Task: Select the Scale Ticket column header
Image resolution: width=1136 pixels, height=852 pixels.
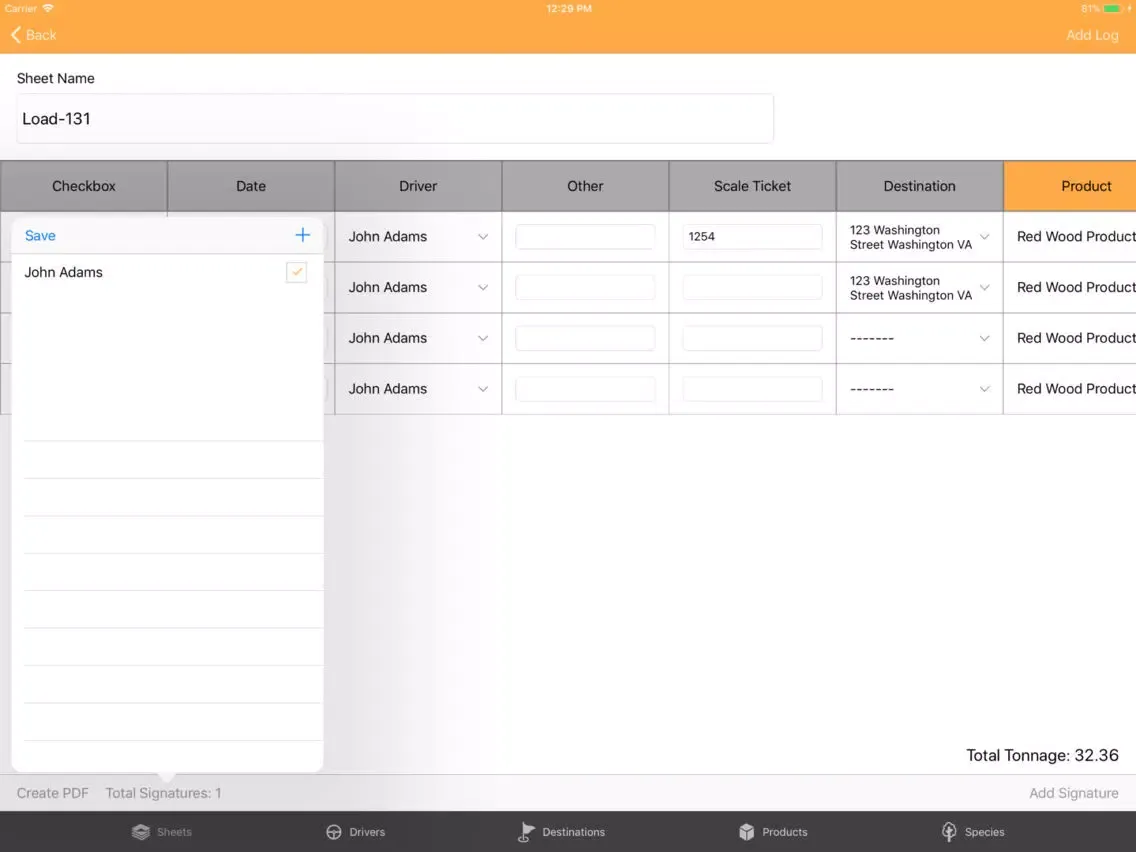Action: 752,186
